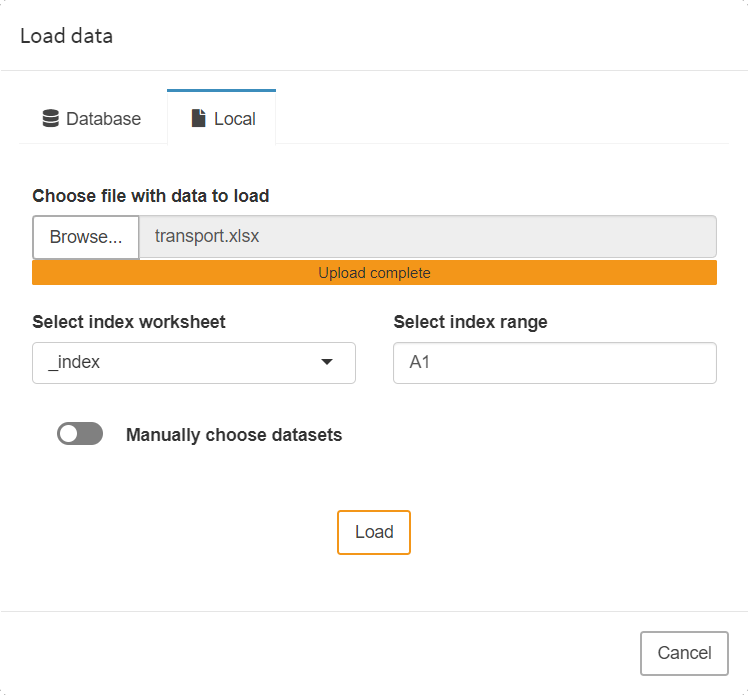Click the dropdown caret arrow icon
The height and width of the screenshot is (695, 748).
(x=327, y=362)
